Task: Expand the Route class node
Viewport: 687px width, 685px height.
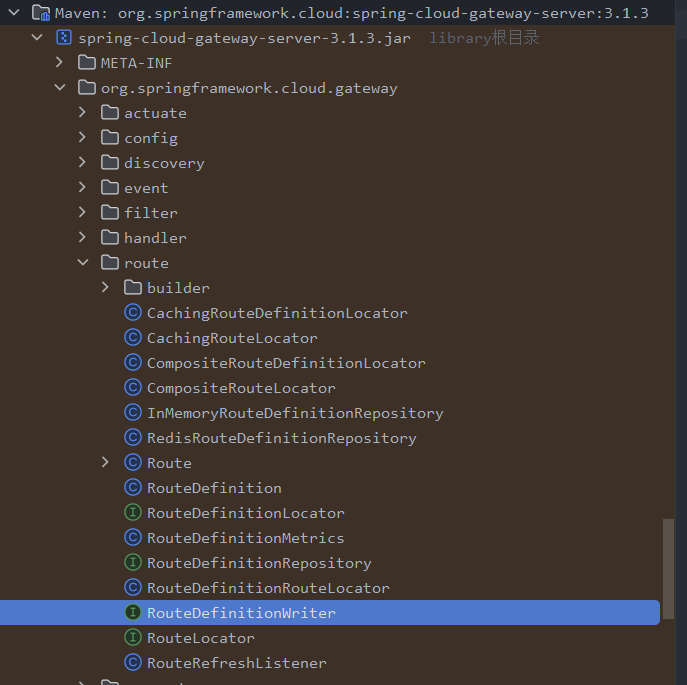Action: click(x=105, y=462)
